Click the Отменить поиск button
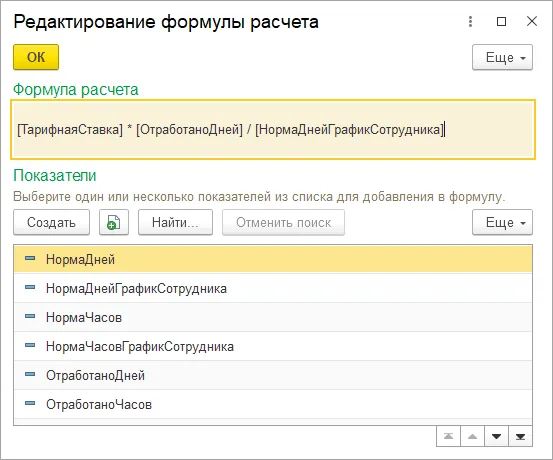553x460 pixels. [x=283, y=222]
